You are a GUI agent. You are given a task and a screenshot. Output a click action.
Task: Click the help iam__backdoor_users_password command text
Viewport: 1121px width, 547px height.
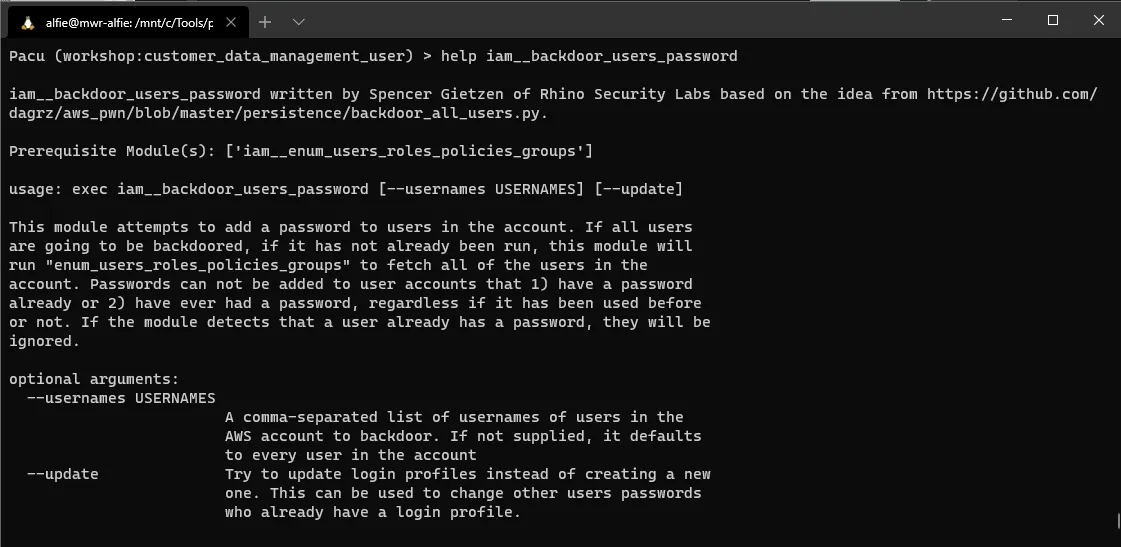[x=589, y=56]
